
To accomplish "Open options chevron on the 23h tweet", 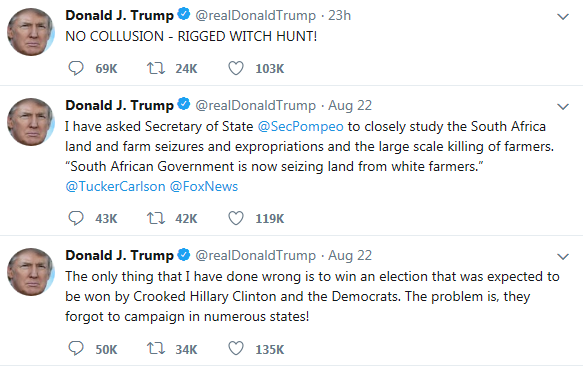I will [x=563, y=17].
